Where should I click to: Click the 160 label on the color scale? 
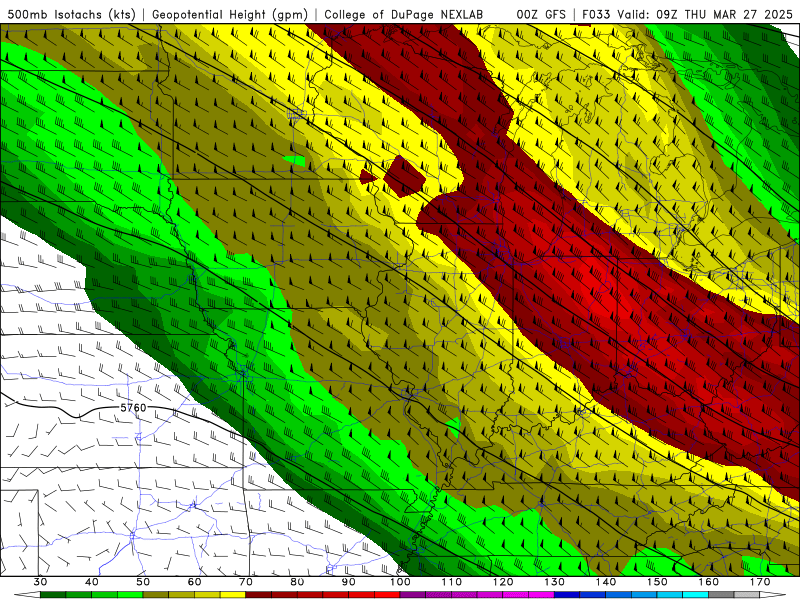point(709,582)
